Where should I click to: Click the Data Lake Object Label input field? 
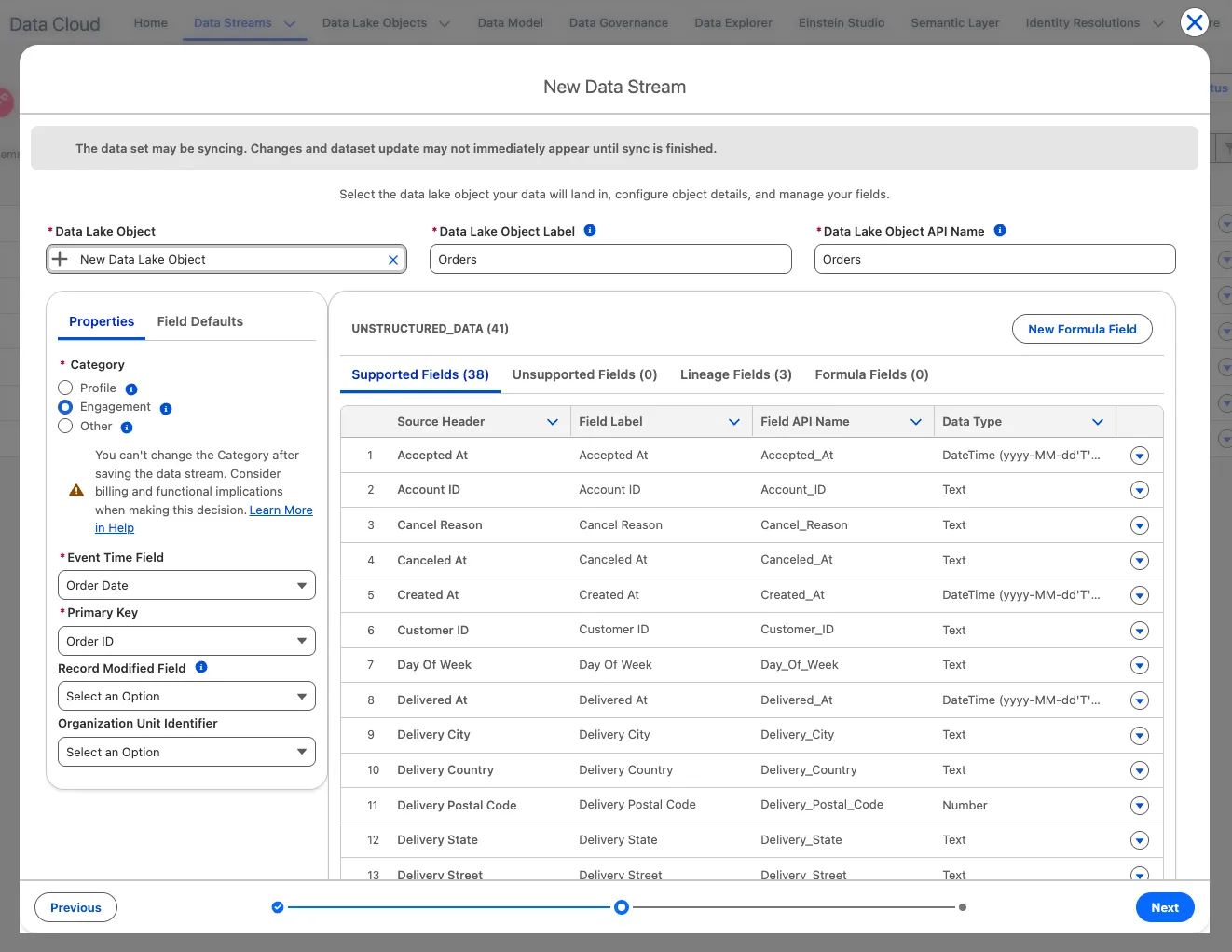point(610,259)
